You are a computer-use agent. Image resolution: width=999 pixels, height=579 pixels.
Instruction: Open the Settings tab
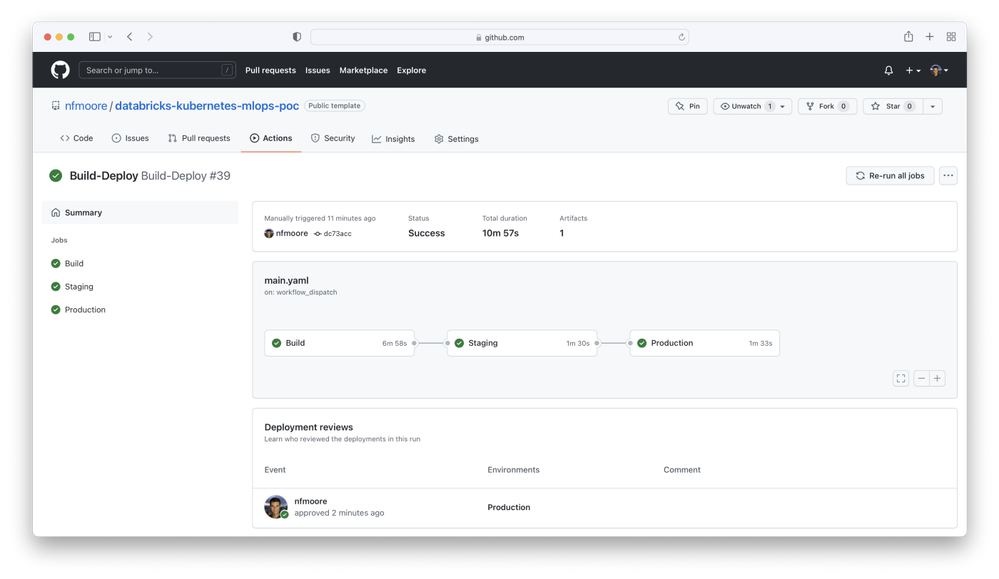(x=456, y=139)
